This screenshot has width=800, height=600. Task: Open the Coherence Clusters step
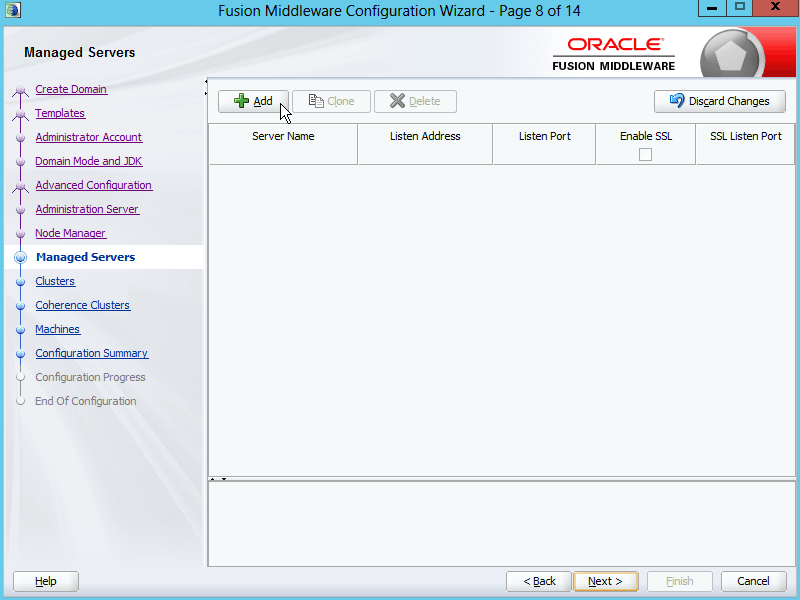tap(82, 305)
